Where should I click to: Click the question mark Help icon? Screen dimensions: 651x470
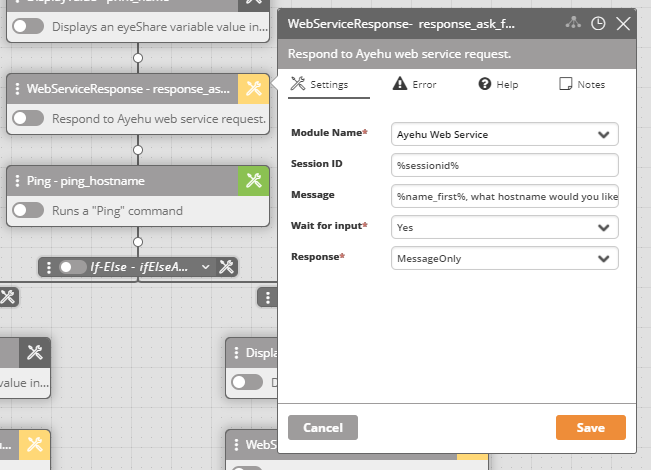[x=485, y=84]
